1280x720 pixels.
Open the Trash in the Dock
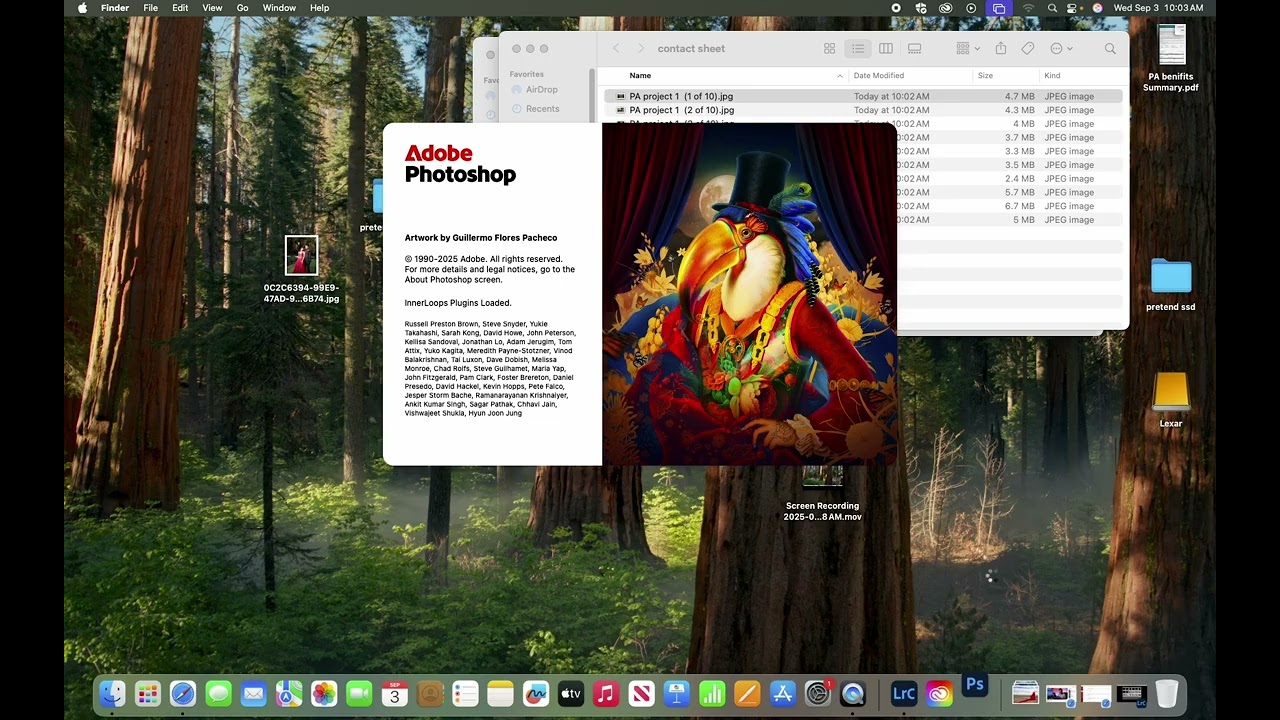coord(1167,694)
